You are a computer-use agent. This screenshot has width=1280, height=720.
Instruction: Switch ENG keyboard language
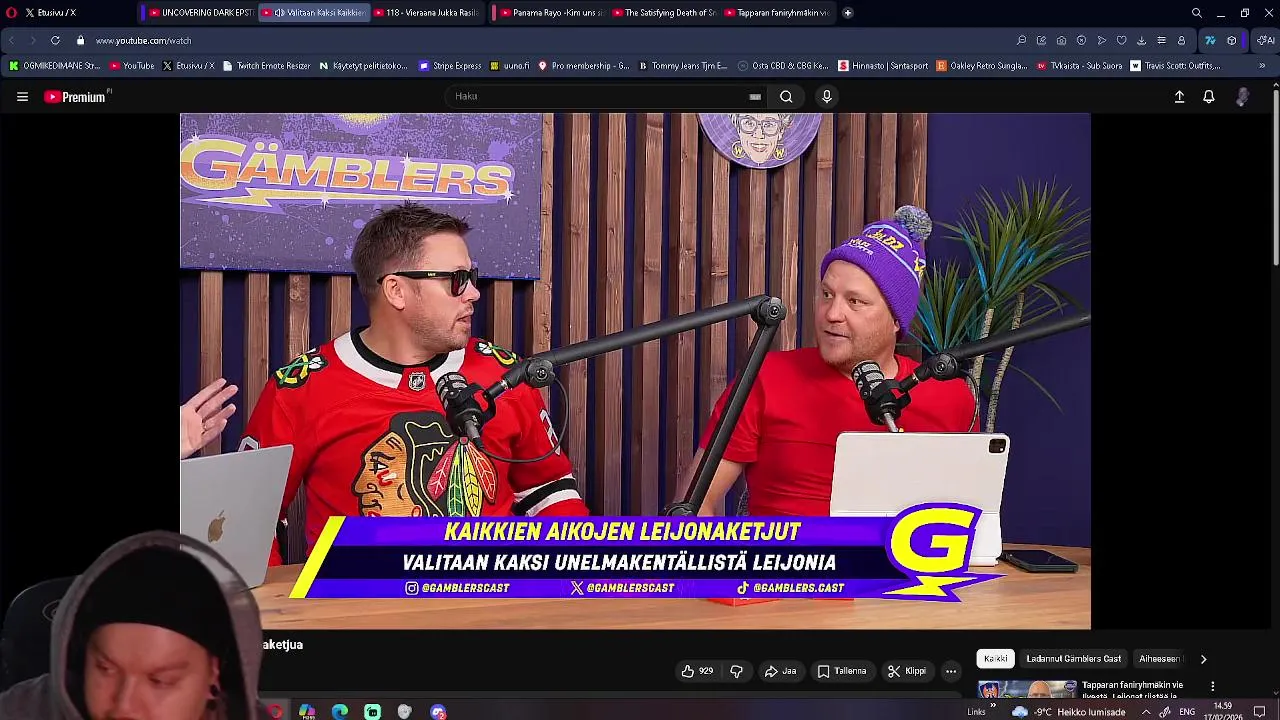[x=1187, y=712]
